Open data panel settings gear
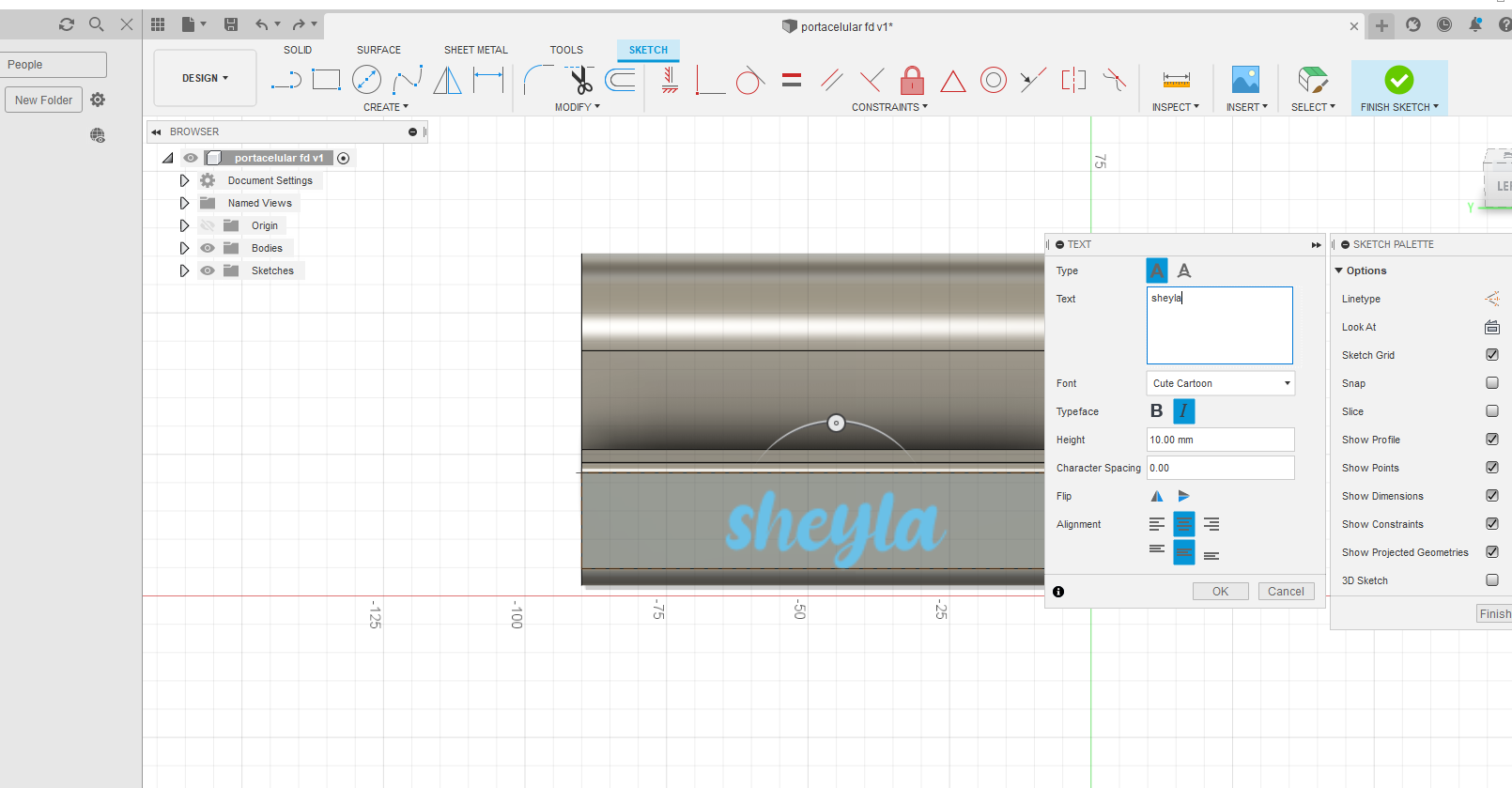 pyautogui.click(x=98, y=100)
